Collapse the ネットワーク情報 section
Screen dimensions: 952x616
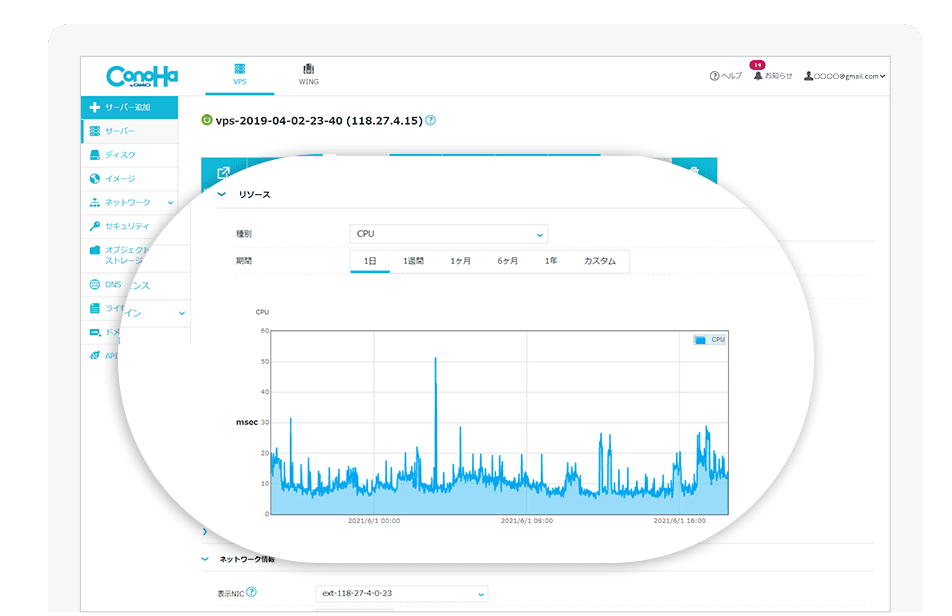pos(206,559)
